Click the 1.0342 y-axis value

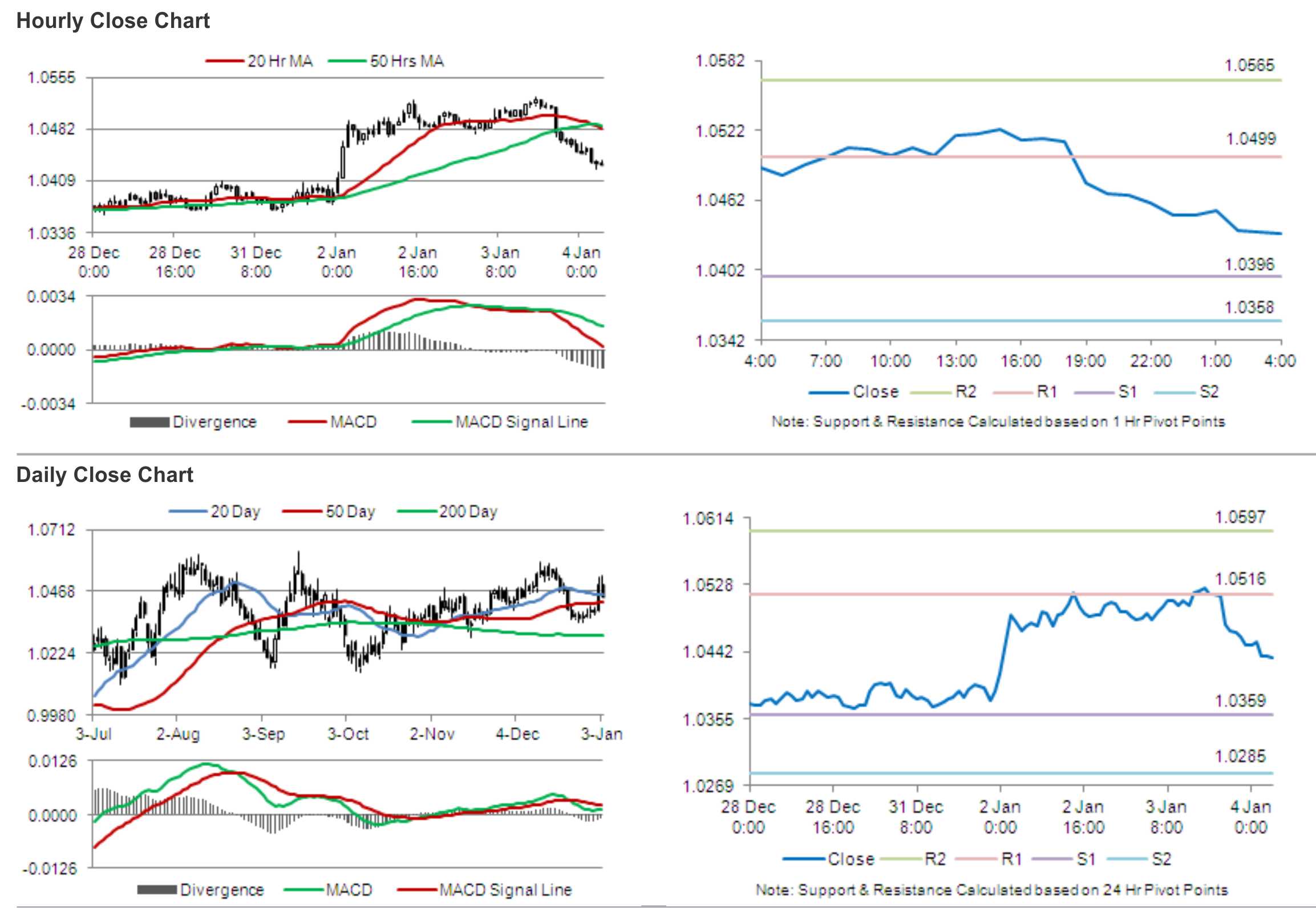coord(720,341)
